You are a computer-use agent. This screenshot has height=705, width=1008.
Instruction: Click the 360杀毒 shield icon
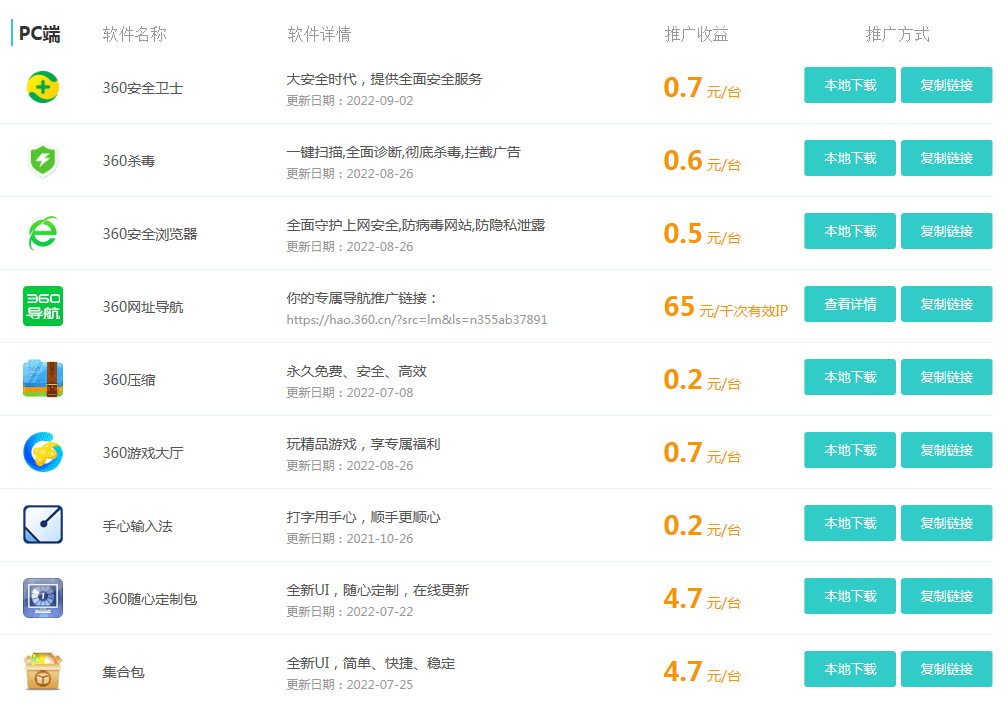[43, 160]
